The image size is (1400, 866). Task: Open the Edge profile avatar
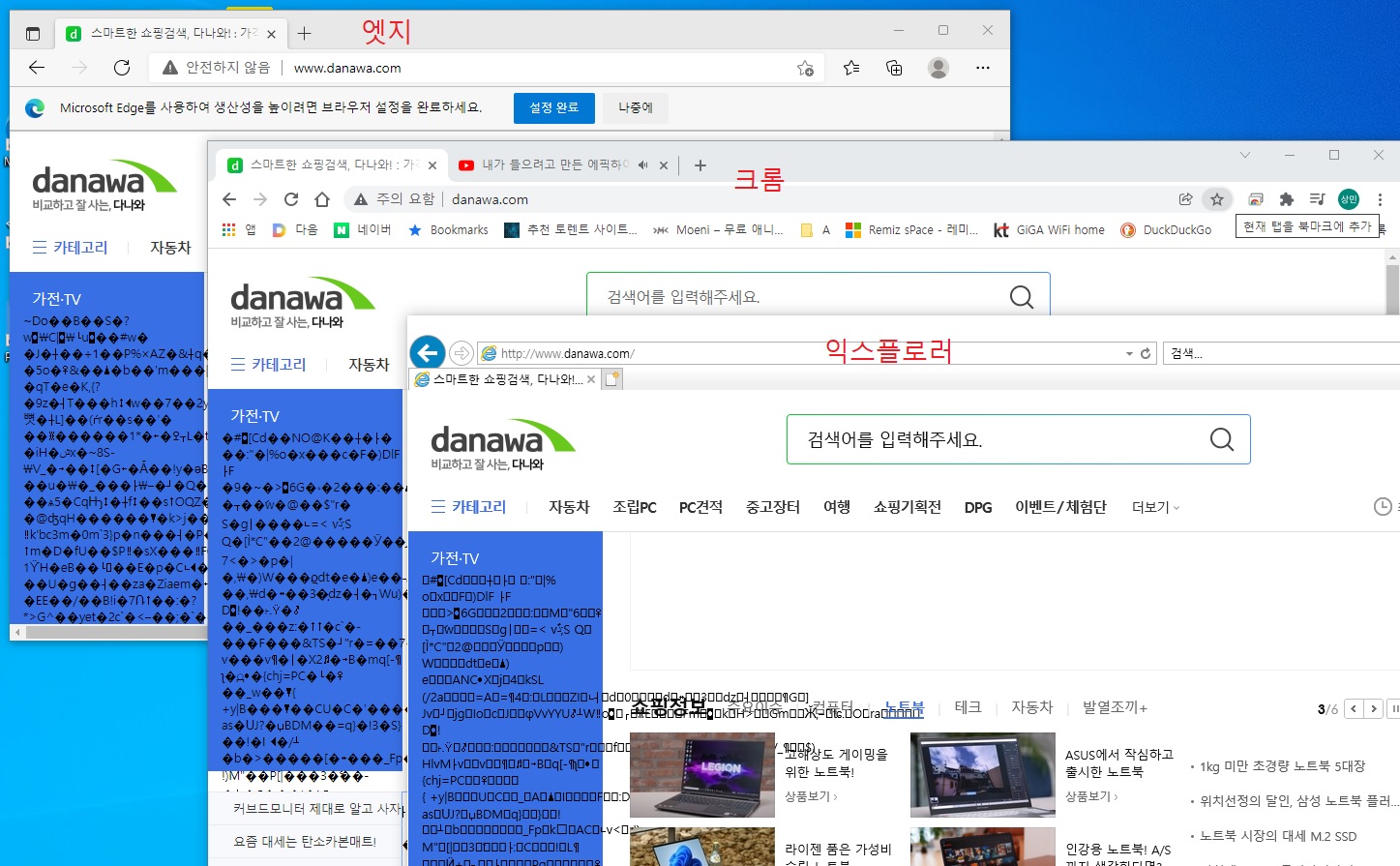938,68
